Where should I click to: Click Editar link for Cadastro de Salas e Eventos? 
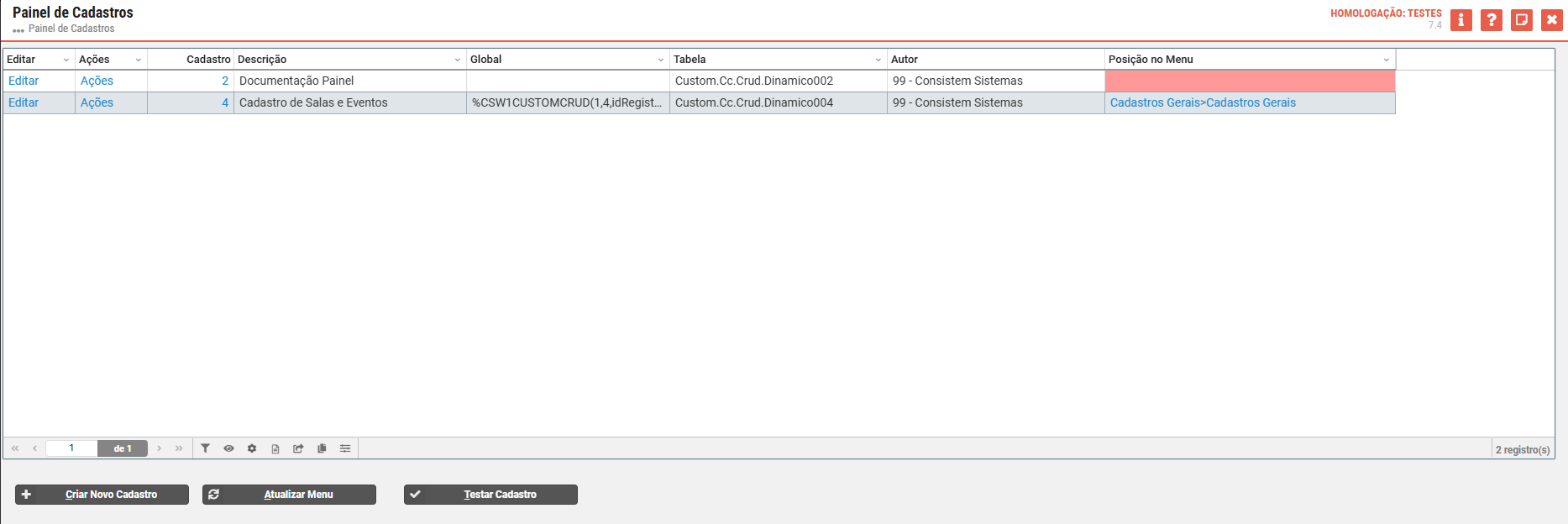(x=24, y=102)
